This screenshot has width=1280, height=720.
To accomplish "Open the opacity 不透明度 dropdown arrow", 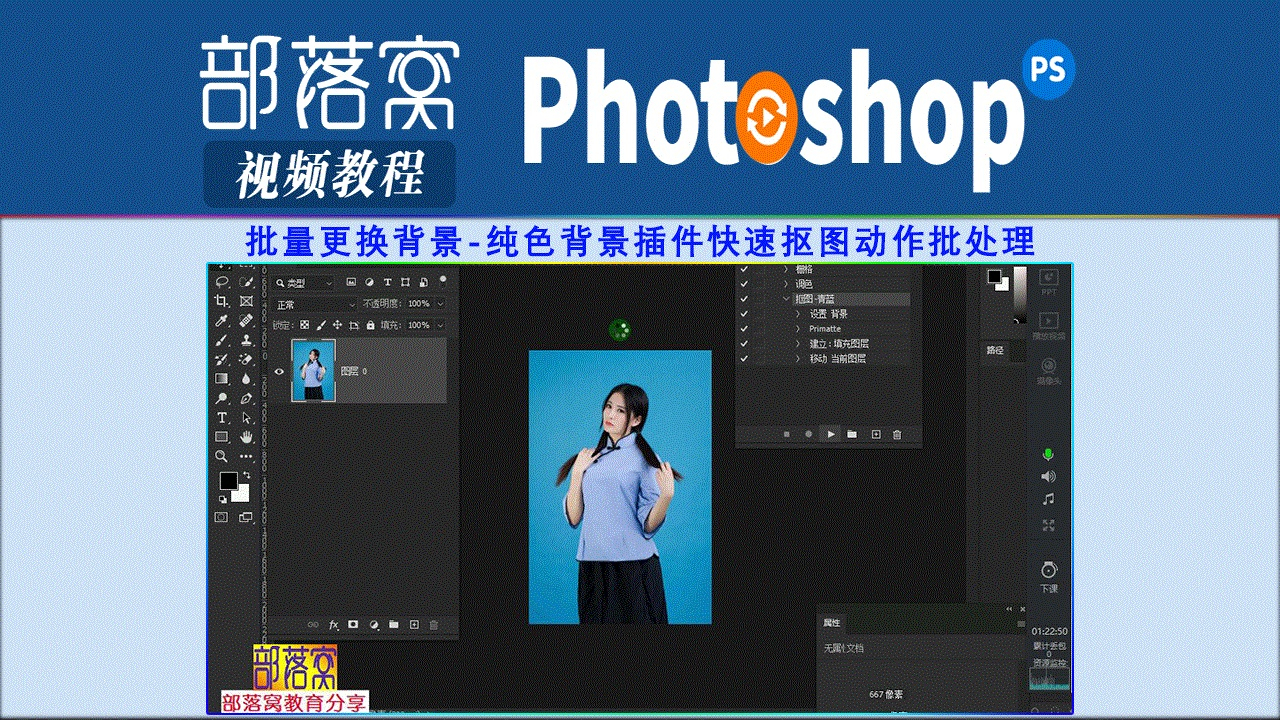I will coord(441,304).
